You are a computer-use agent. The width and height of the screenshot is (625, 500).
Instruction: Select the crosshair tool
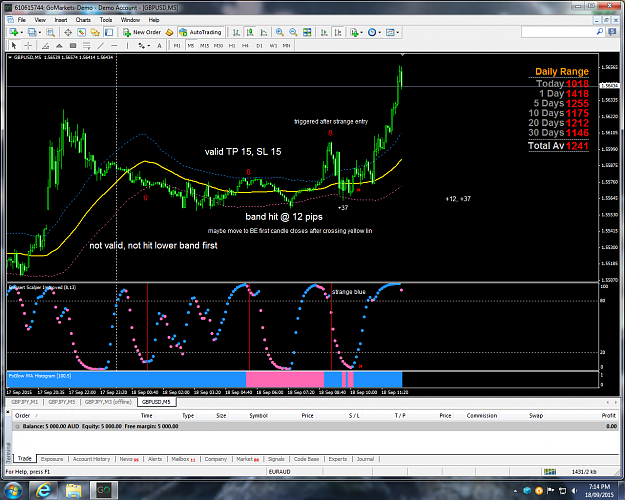click(28, 45)
